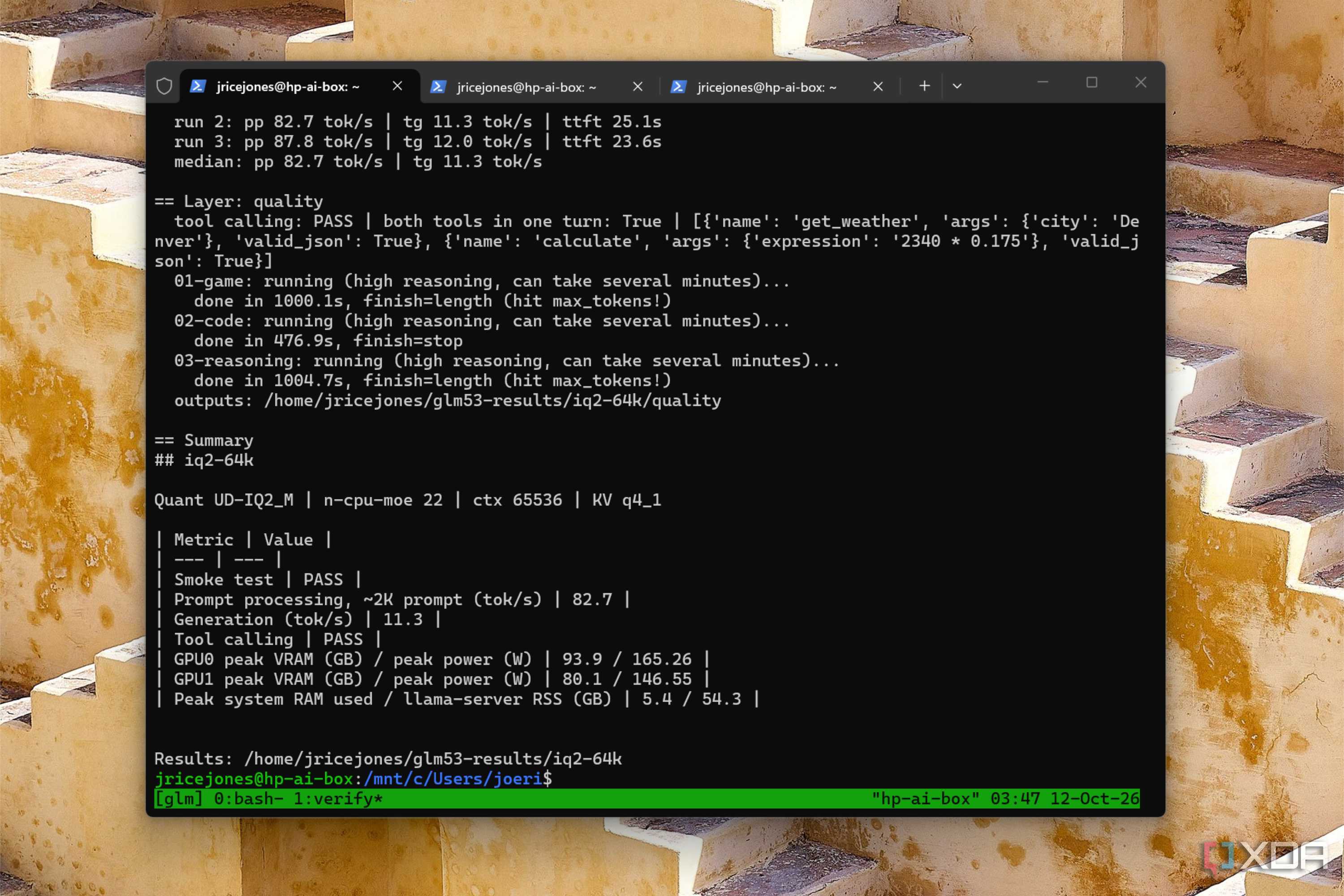Click 'ctx 65536' value
The image size is (1344, 896).
click(518, 500)
